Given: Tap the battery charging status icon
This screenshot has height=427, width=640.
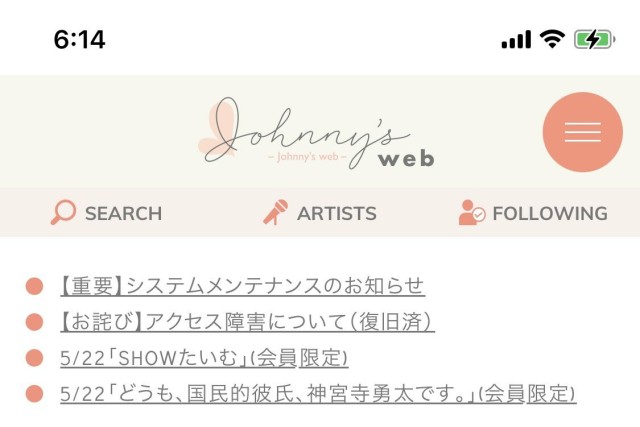Looking at the screenshot, I should (594, 40).
